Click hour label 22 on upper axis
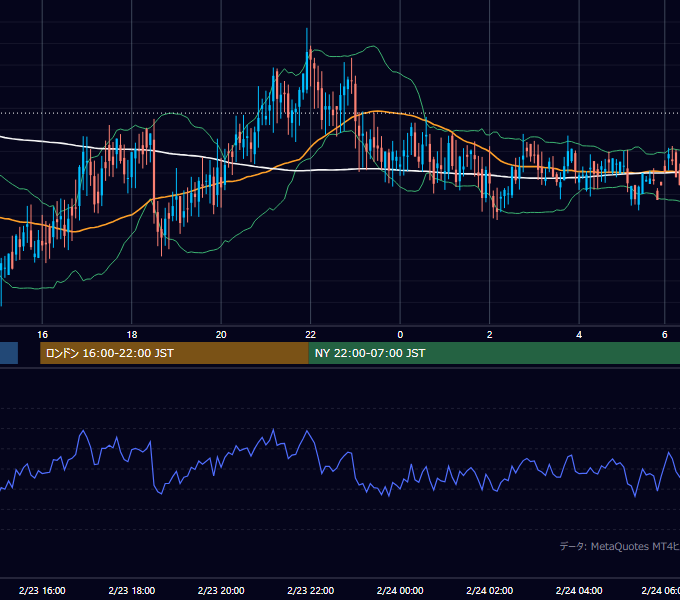Image resolution: width=680 pixels, height=600 pixels. point(311,335)
